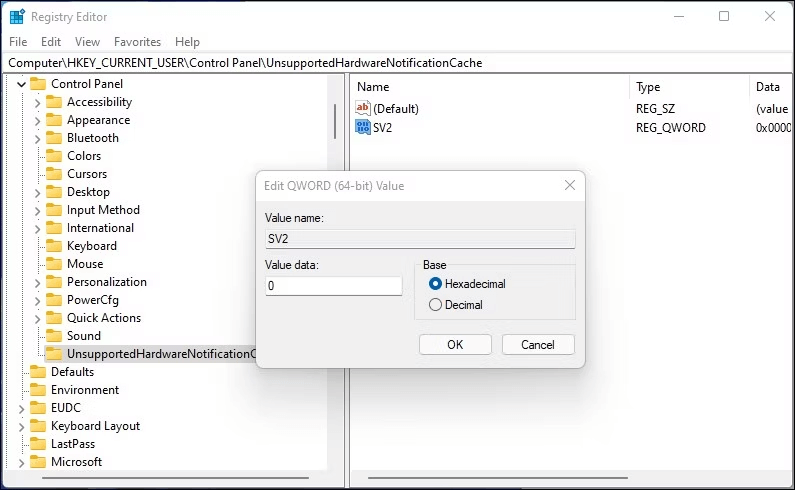This screenshot has width=795, height=490.
Task: Click the registry path address bar
Action: 398,63
